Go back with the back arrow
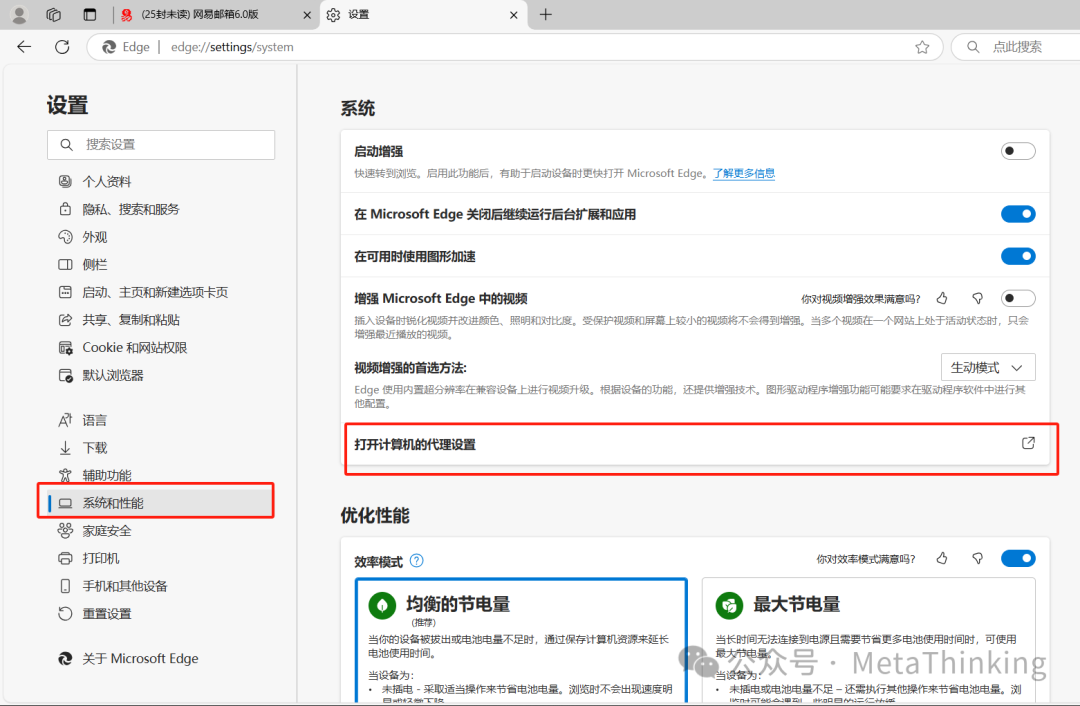The image size is (1080, 706). coord(24,47)
